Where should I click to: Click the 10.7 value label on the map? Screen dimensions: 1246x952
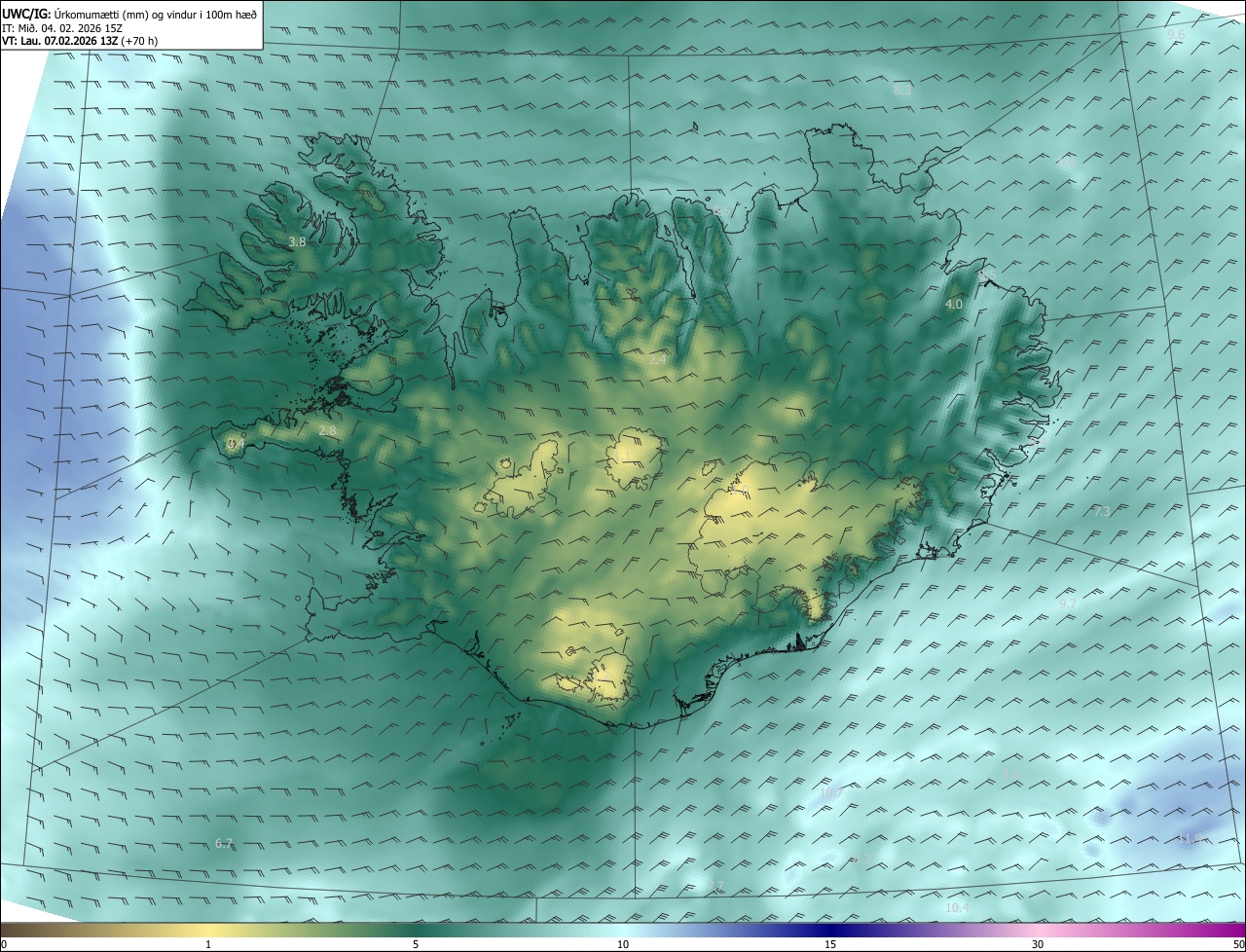click(x=830, y=793)
